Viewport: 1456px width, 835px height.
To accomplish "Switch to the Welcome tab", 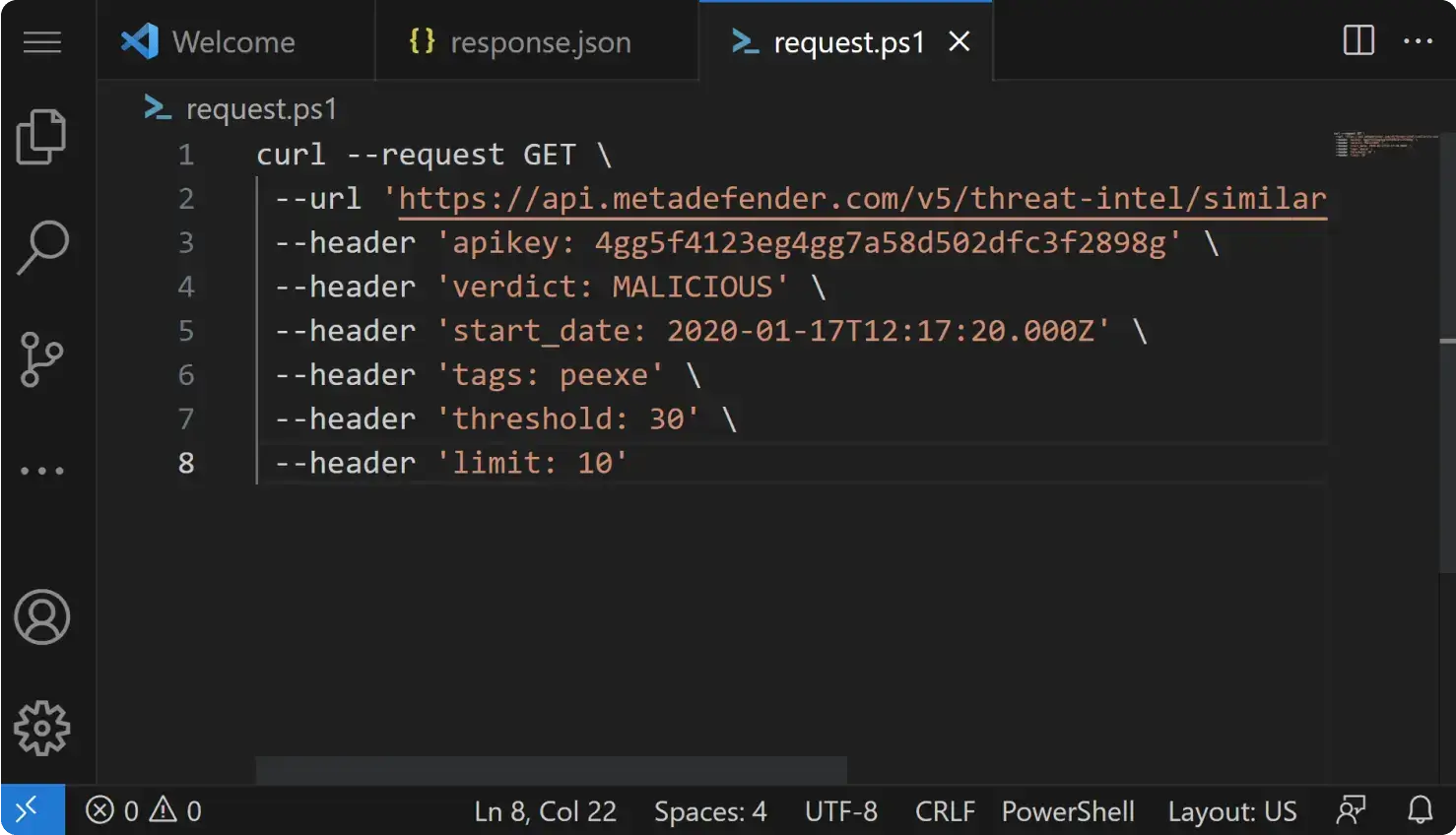I will point(235,41).
